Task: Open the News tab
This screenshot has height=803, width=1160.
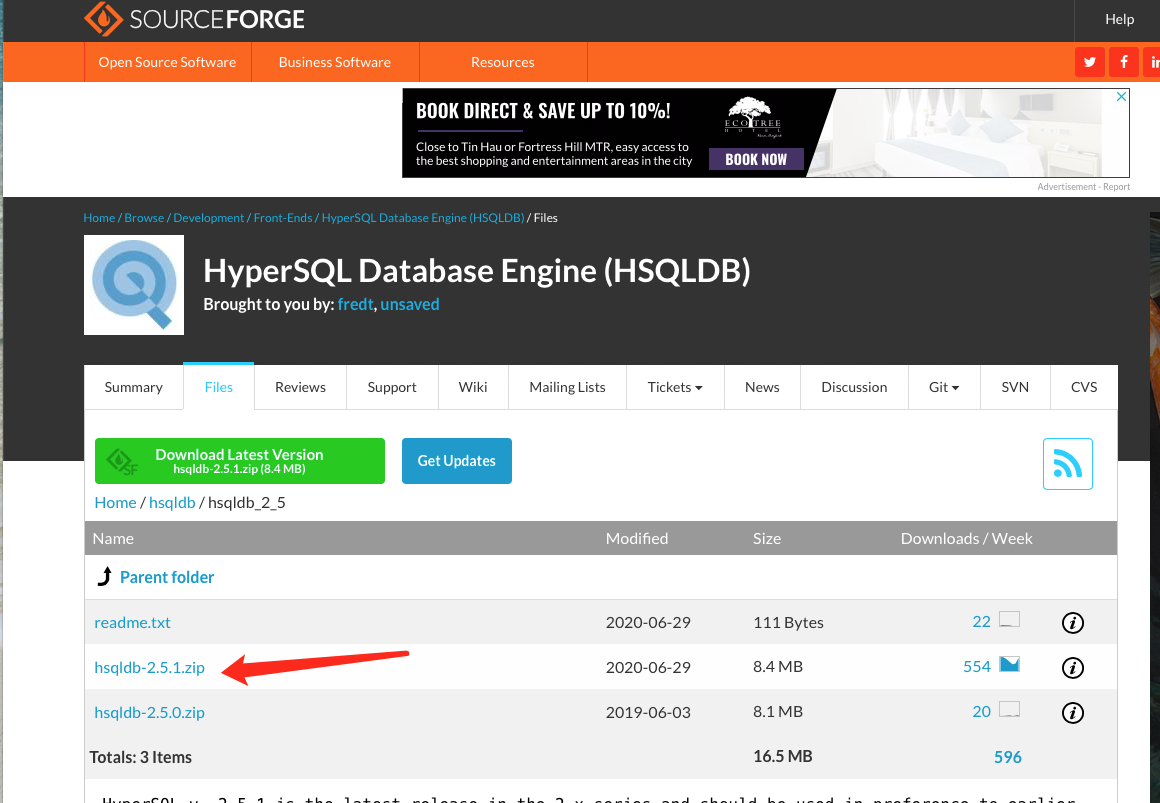Action: (x=762, y=387)
